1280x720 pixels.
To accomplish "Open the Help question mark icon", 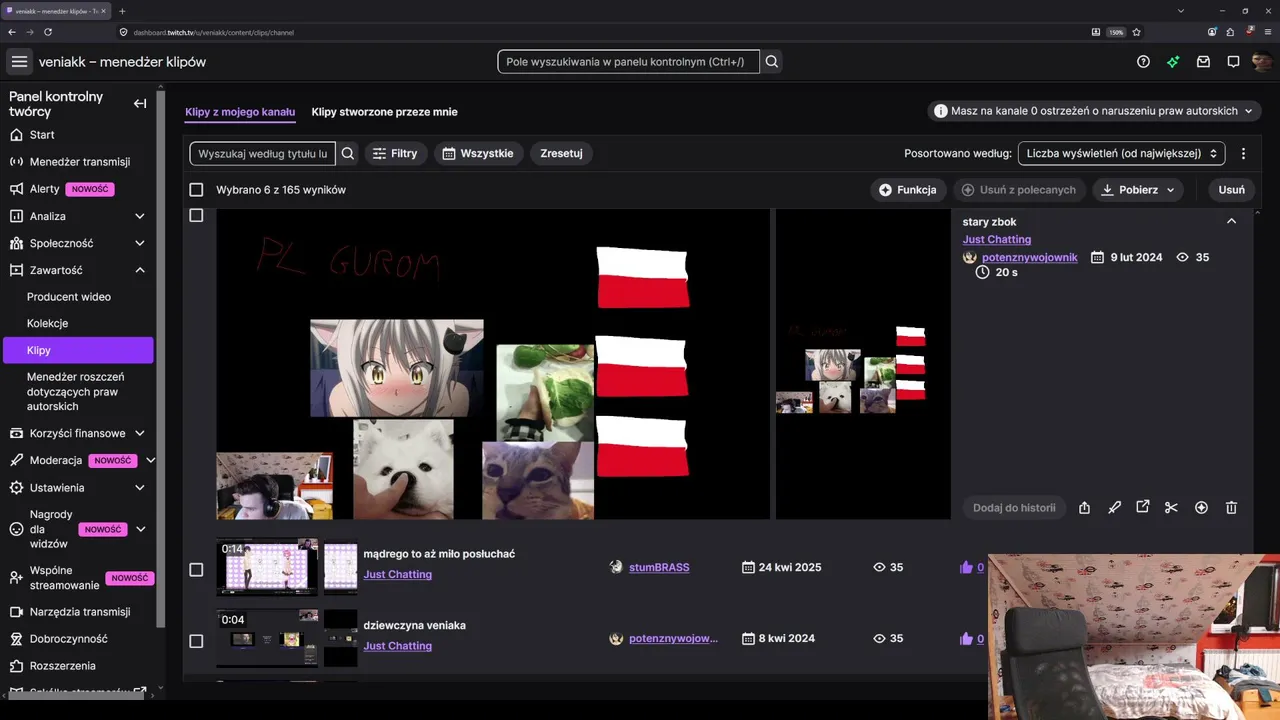I will [x=1143, y=62].
